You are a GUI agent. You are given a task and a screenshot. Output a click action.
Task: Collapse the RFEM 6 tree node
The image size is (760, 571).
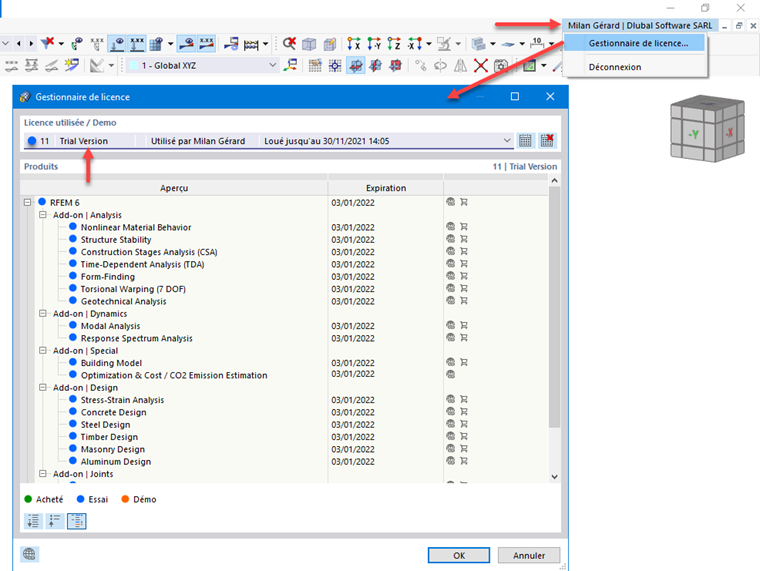click(x=28, y=202)
